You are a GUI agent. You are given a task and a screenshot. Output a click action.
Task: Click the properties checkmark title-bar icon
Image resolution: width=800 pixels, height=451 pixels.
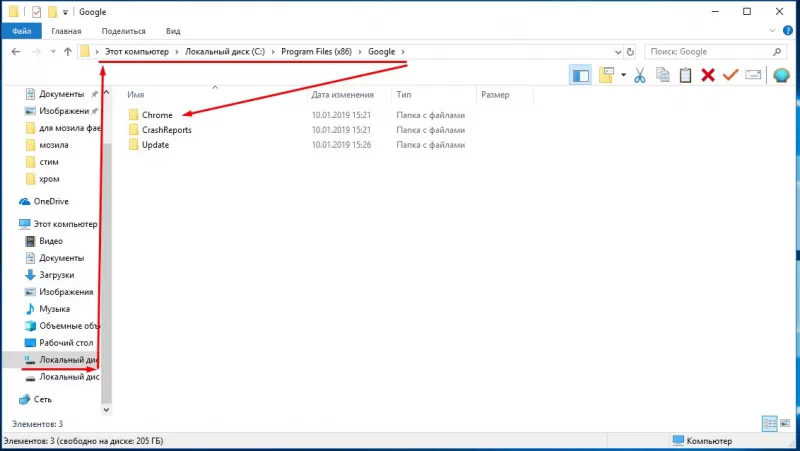(36, 12)
